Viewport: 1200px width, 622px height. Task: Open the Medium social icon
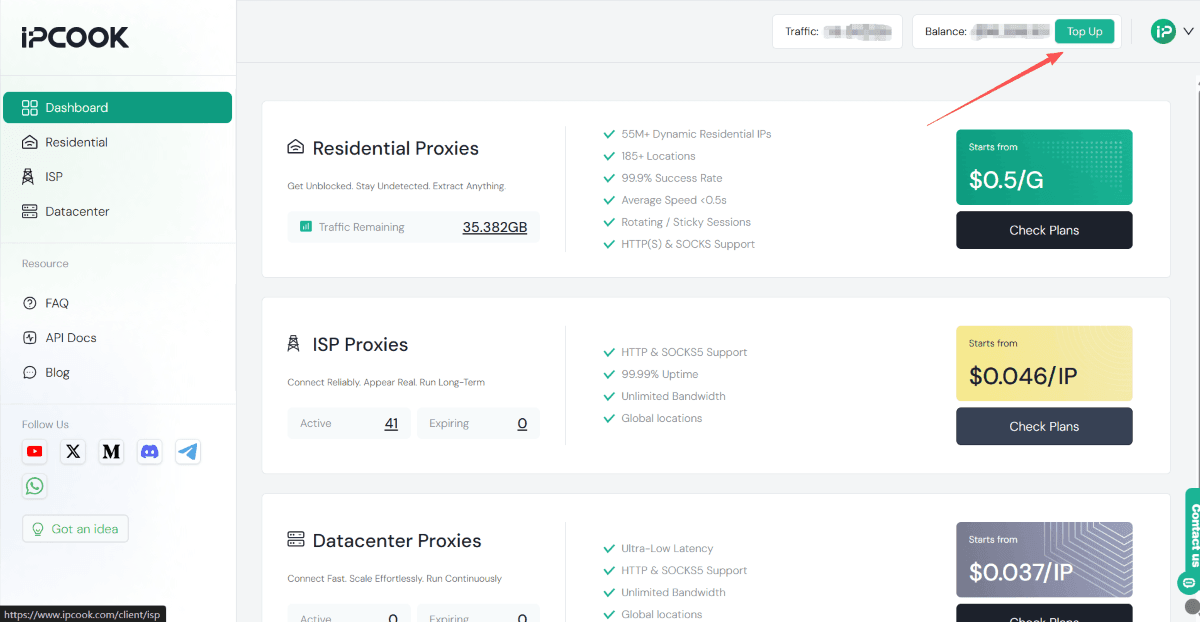pyautogui.click(x=112, y=452)
